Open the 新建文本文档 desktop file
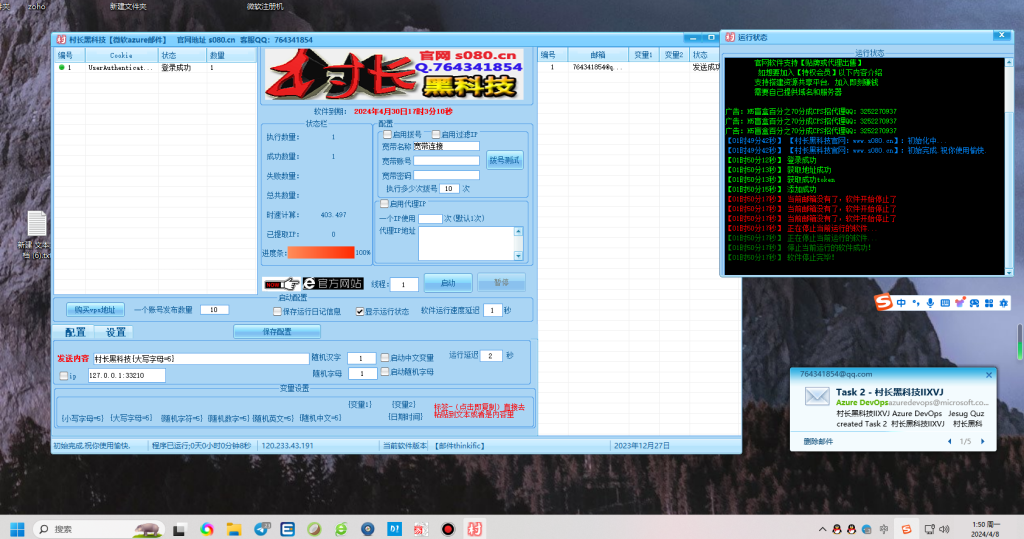Image resolution: width=1024 pixels, height=539 pixels. (x=36, y=235)
